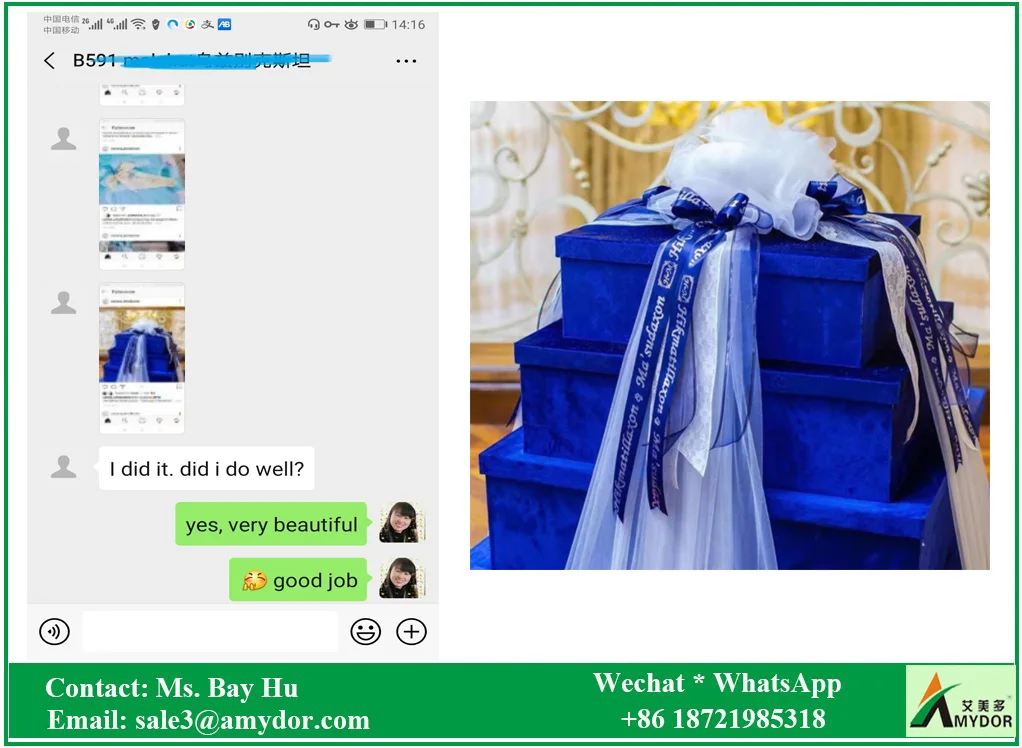The height and width of the screenshot is (748, 1022).
Task: Tap the battery icon in status bar
Action: click(x=375, y=24)
